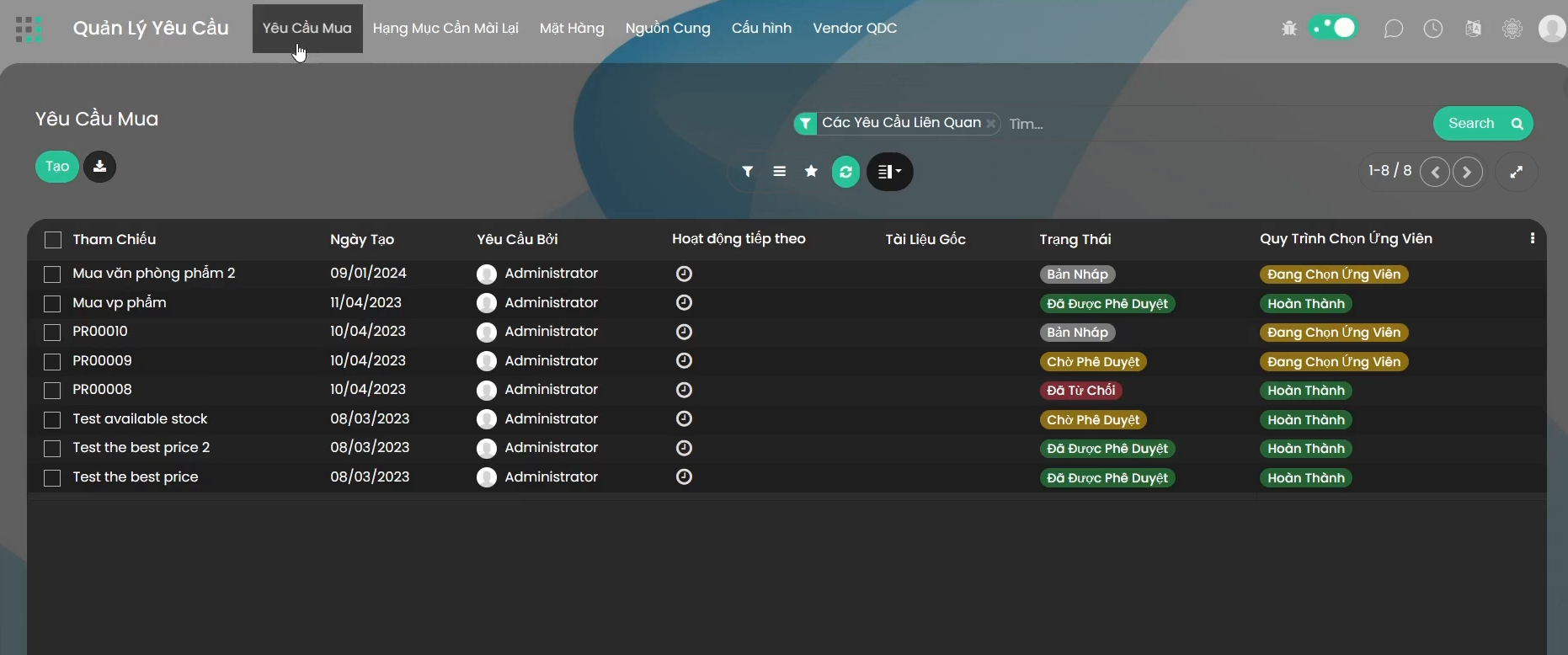Click the 1-8 / 8 pager counter
This screenshot has width=1568, height=655.
(x=1389, y=171)
